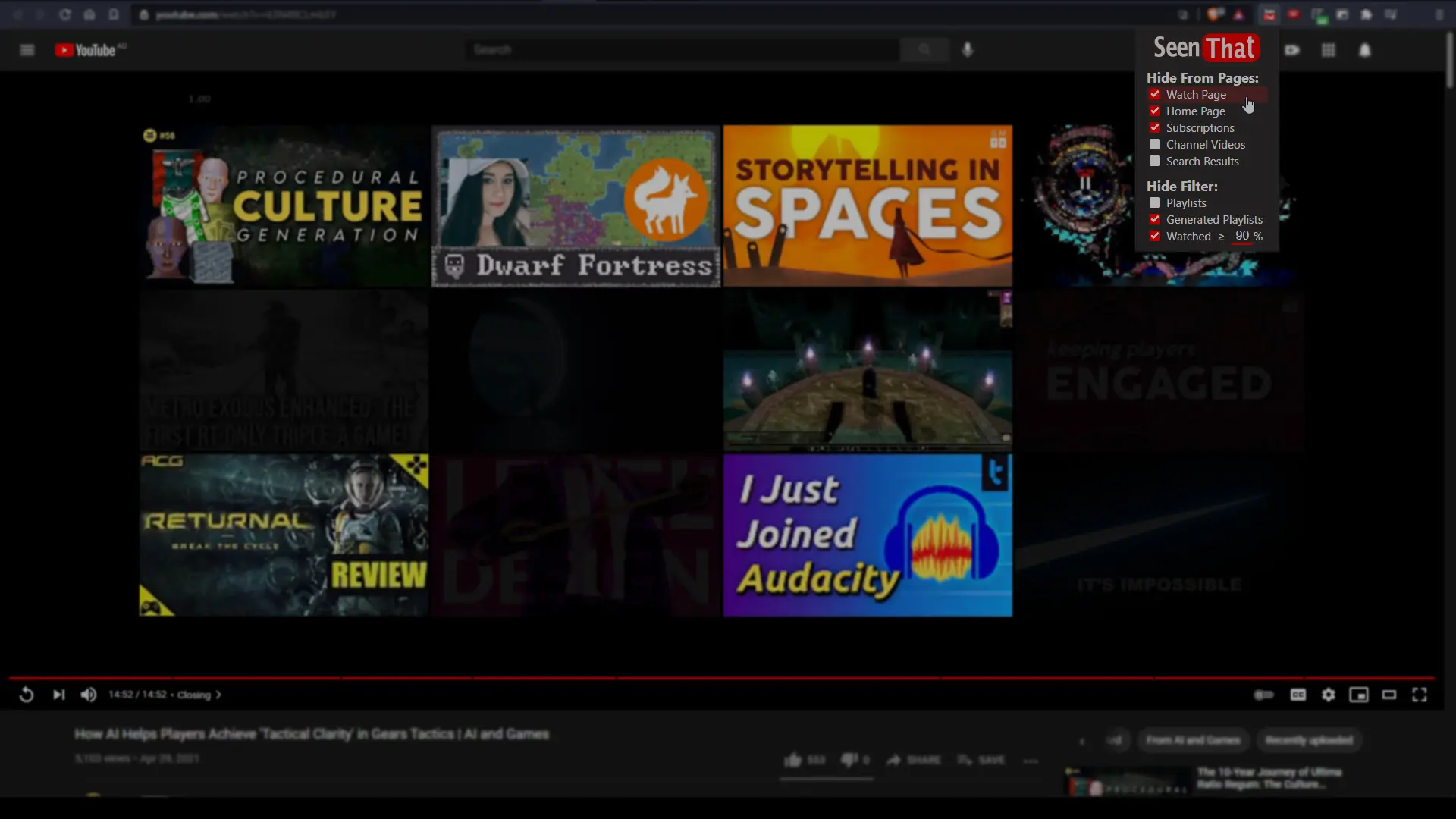The width and height of the screenshot is (1456, 819).
Task: Toggle closed captions
Action: (1298, 695)
